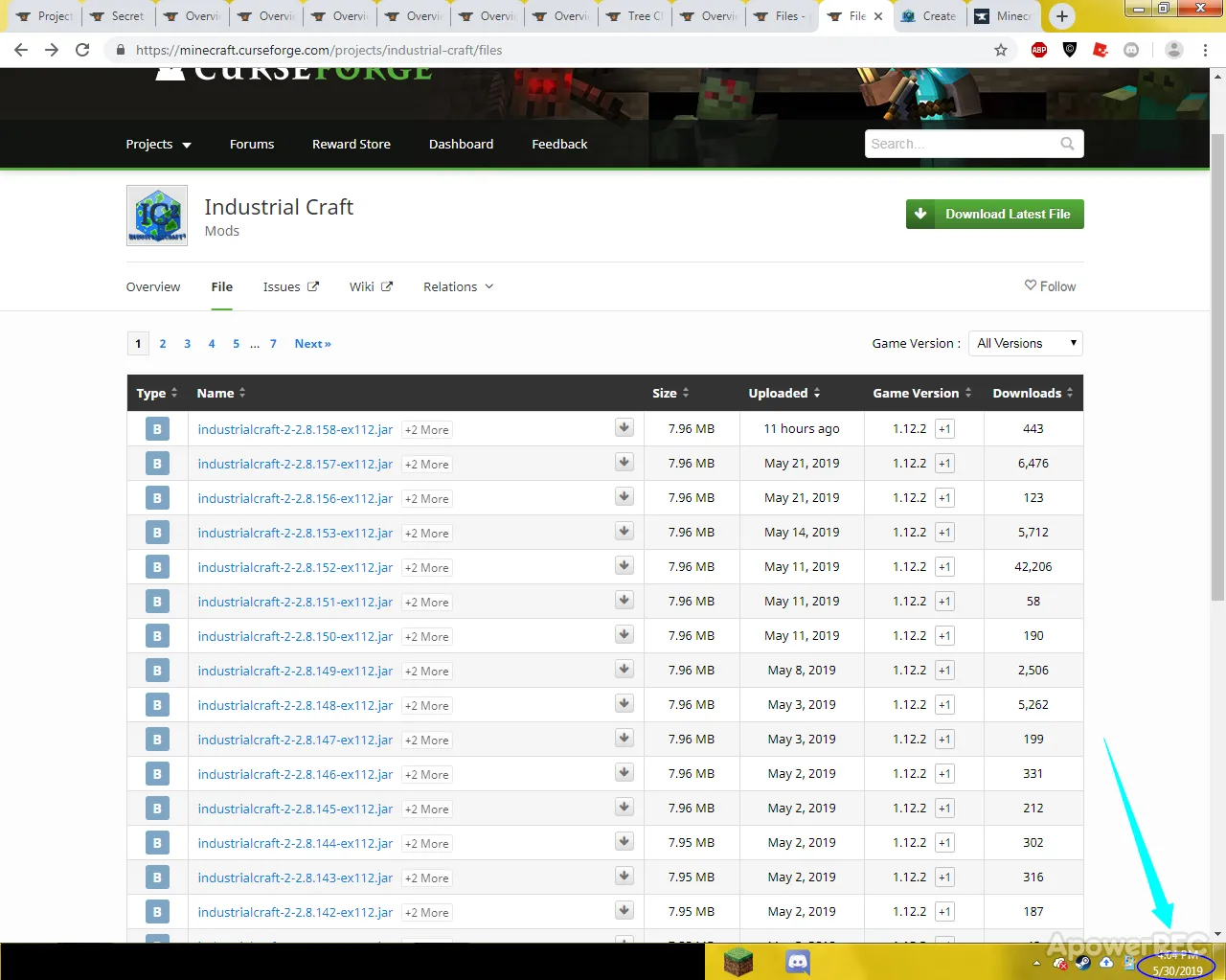
Task: Show hidden system tray icons
Action: [x=1036, y=963]
